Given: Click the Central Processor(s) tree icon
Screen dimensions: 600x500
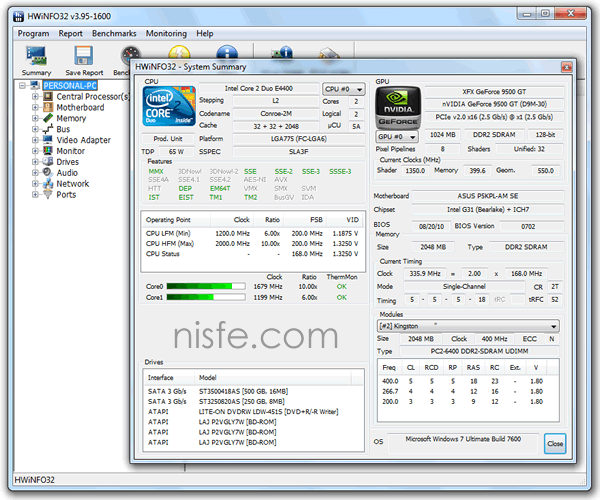Looking at the screenshot, I should point(48,96).
